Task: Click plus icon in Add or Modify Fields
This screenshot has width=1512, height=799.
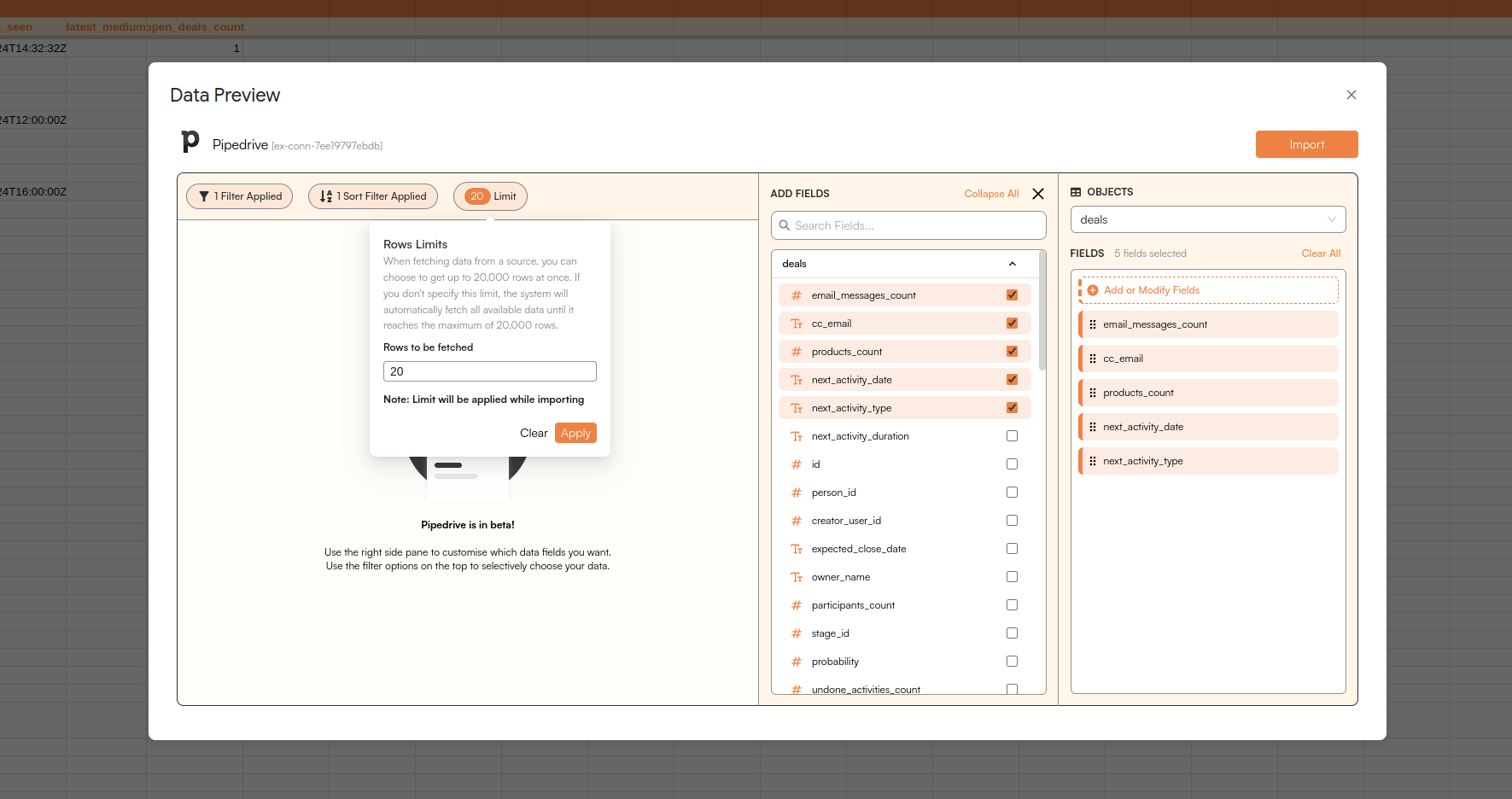Action: click(x=1093, y=290)
